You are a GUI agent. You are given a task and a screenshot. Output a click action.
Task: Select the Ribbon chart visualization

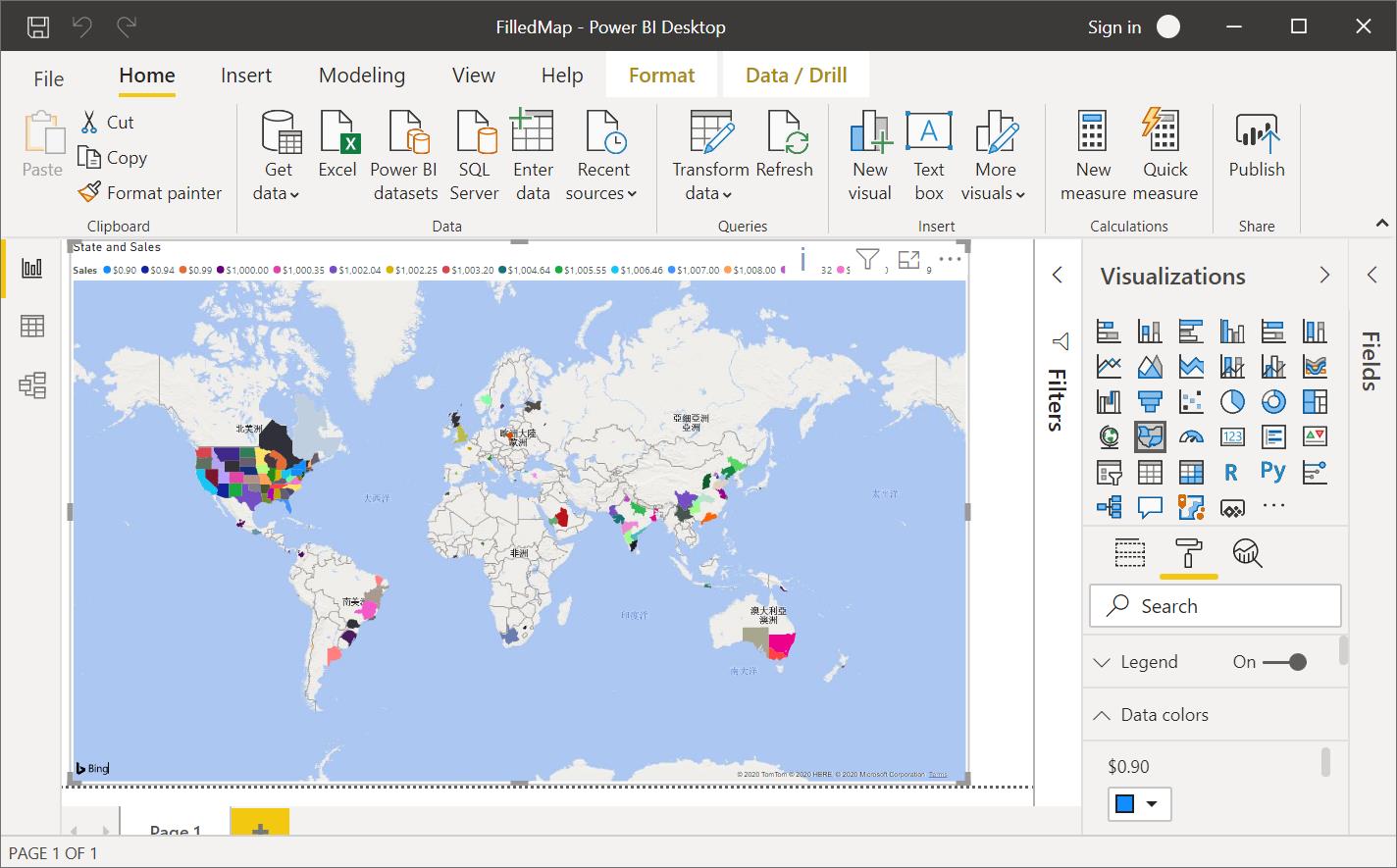[1315, 366]
